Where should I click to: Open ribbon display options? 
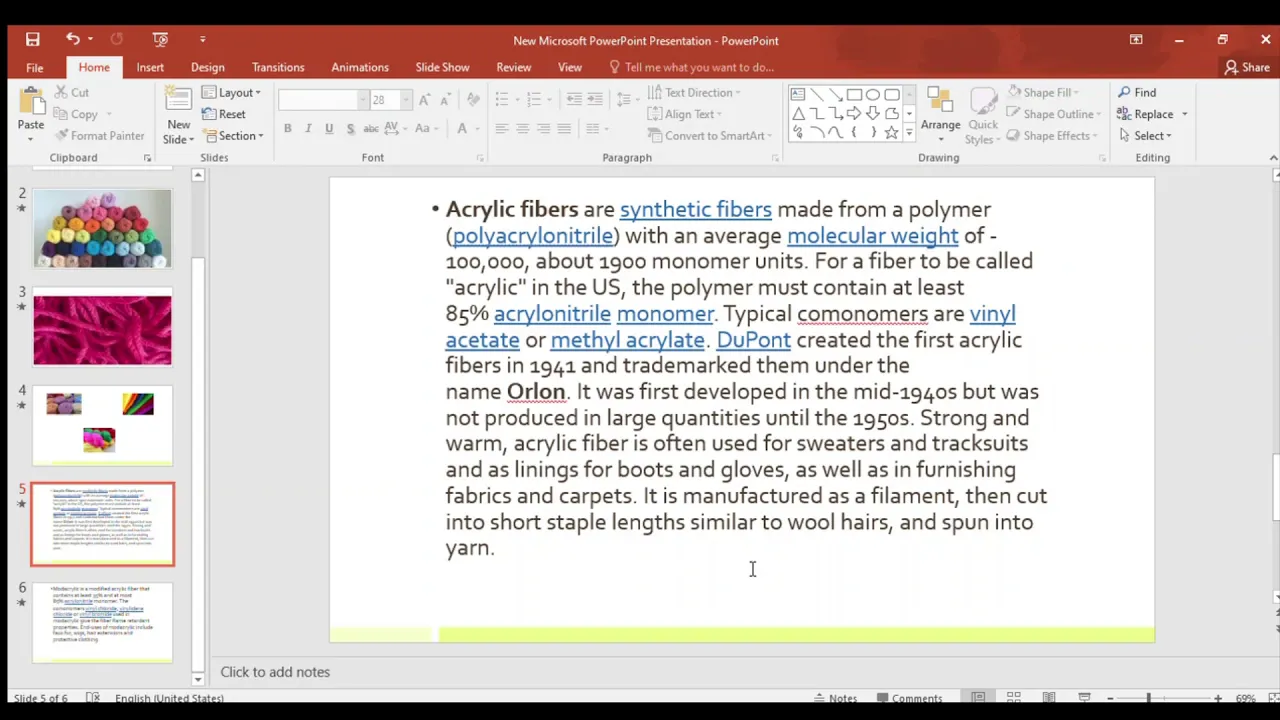pyautogui.click(x=1136, y=40)
